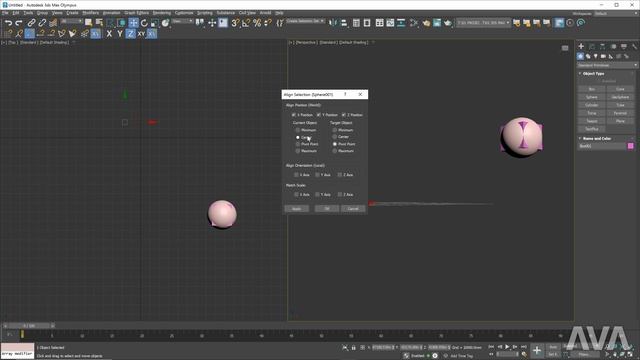Toggle Y Position checkbox
The width and height of the screenshot is (640, 360).
(x=319, y=115)
